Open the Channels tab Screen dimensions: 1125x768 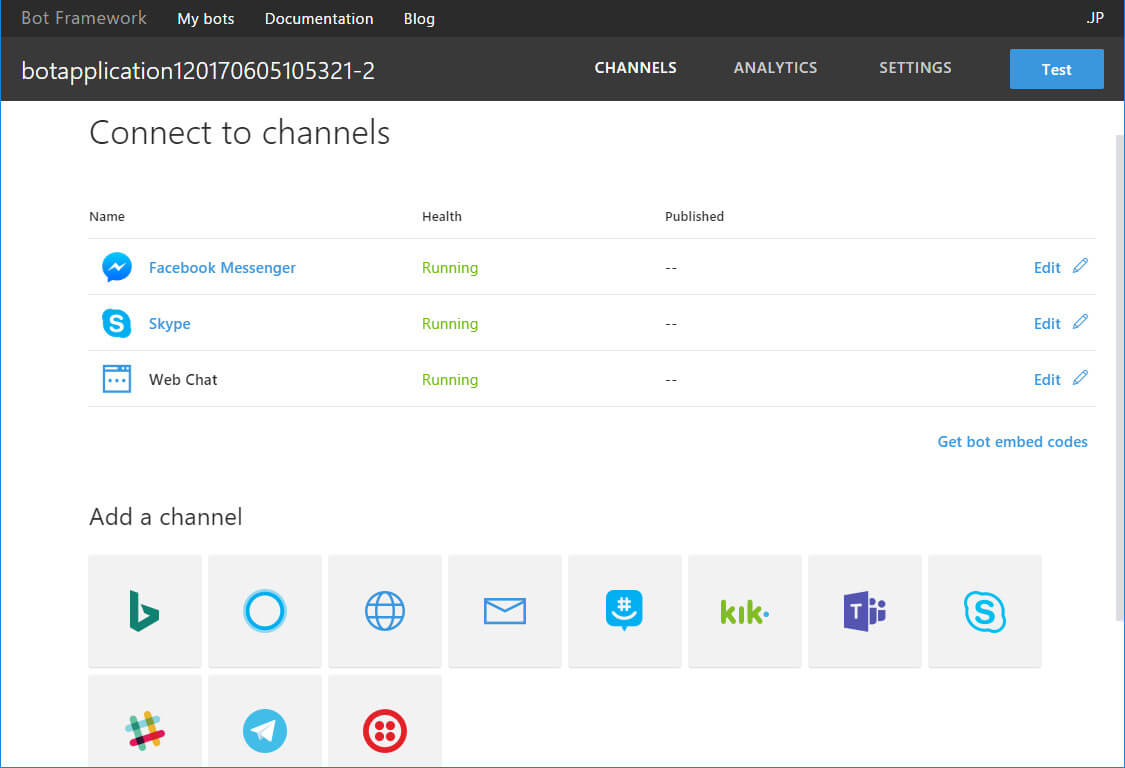click(x=636, y=67)
